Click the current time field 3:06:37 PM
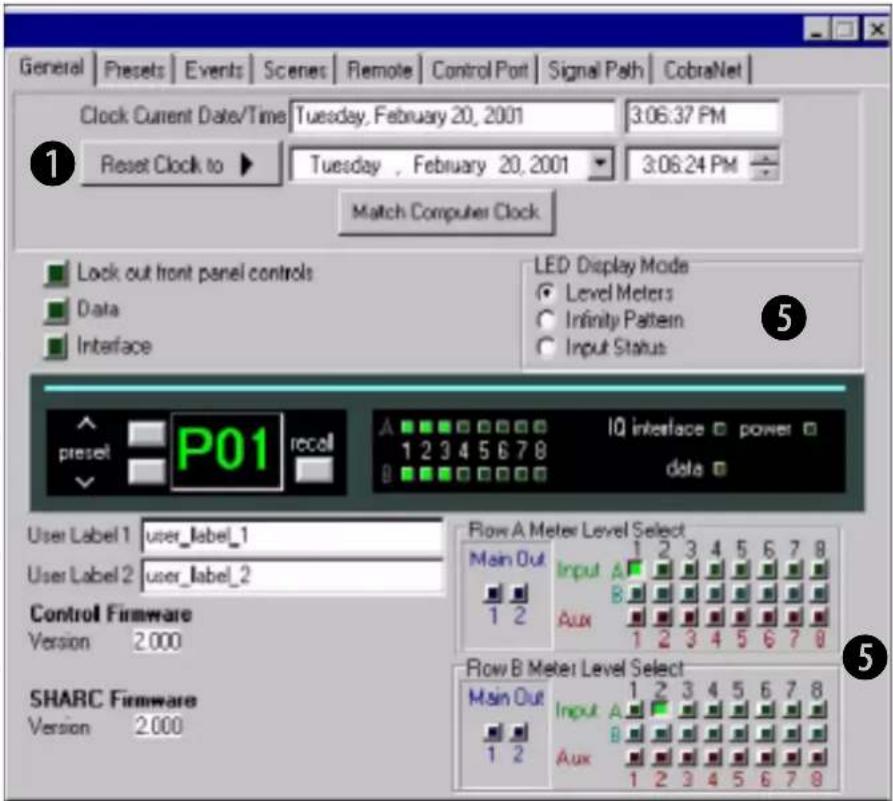Viewport: 893px width, 801px height. pos(702,116)
